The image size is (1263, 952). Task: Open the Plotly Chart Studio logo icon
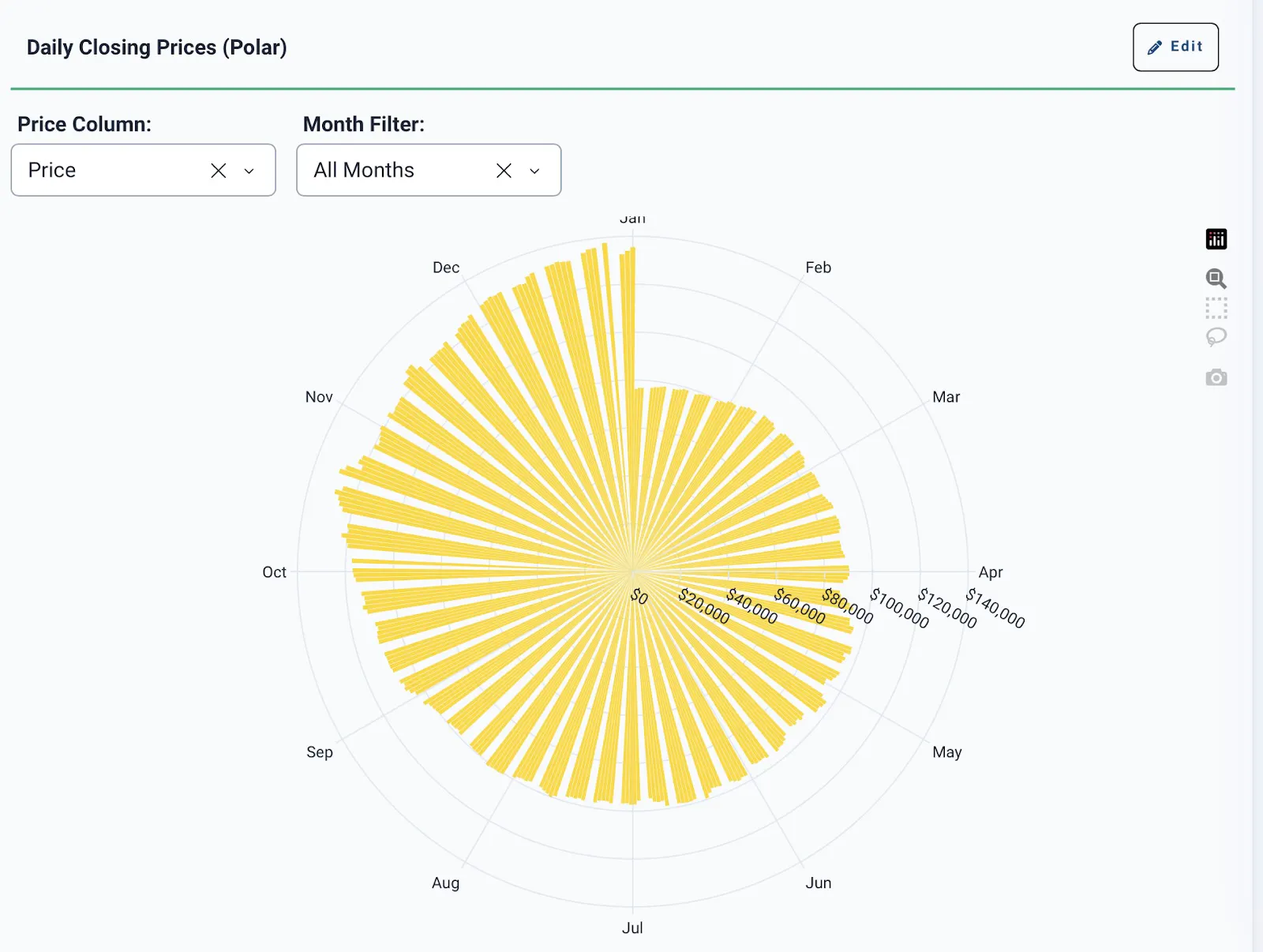1216,238
